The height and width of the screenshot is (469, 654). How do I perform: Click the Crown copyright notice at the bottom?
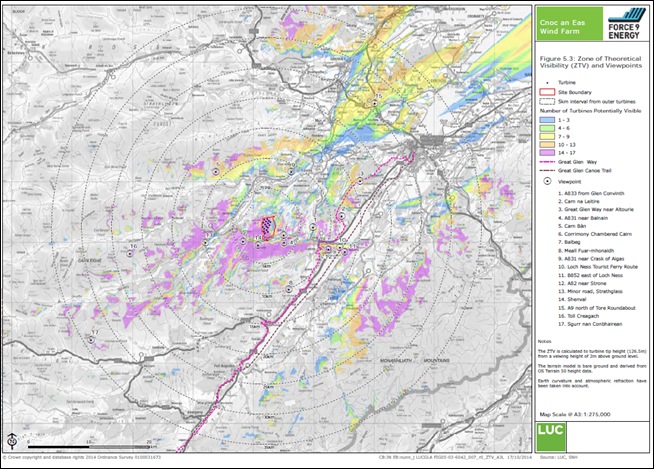(82, 457)
